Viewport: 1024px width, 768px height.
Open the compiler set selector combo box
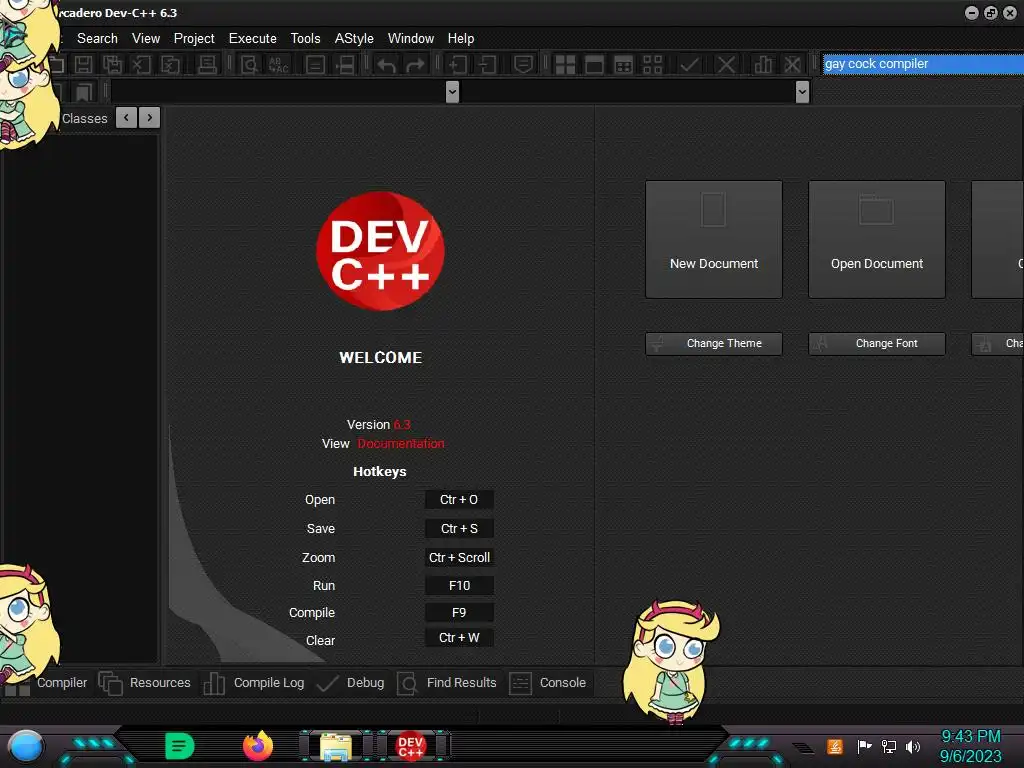coord(923,64)
